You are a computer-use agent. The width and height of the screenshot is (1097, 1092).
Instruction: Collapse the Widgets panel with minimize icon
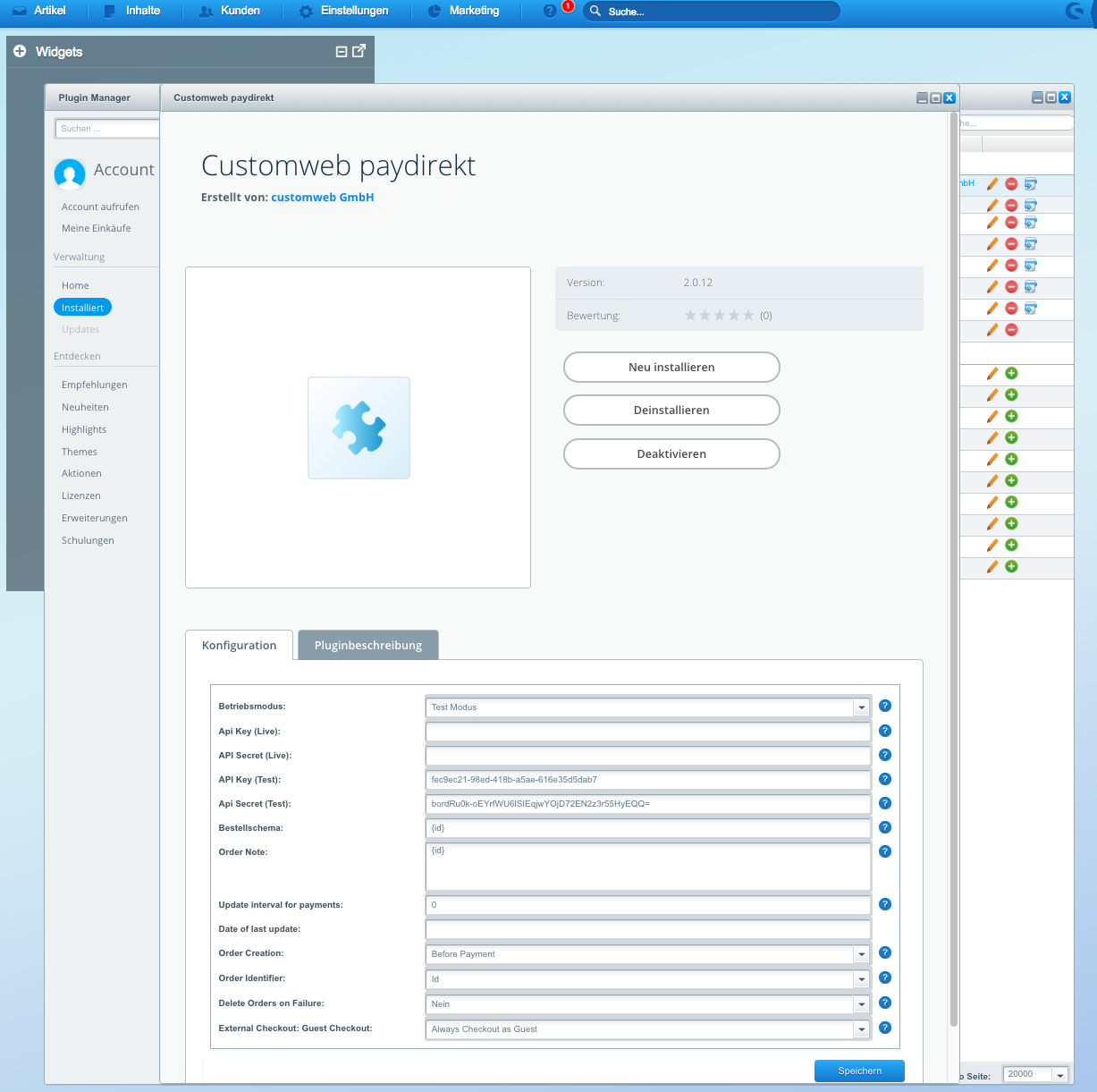click(x=341, y=52)
